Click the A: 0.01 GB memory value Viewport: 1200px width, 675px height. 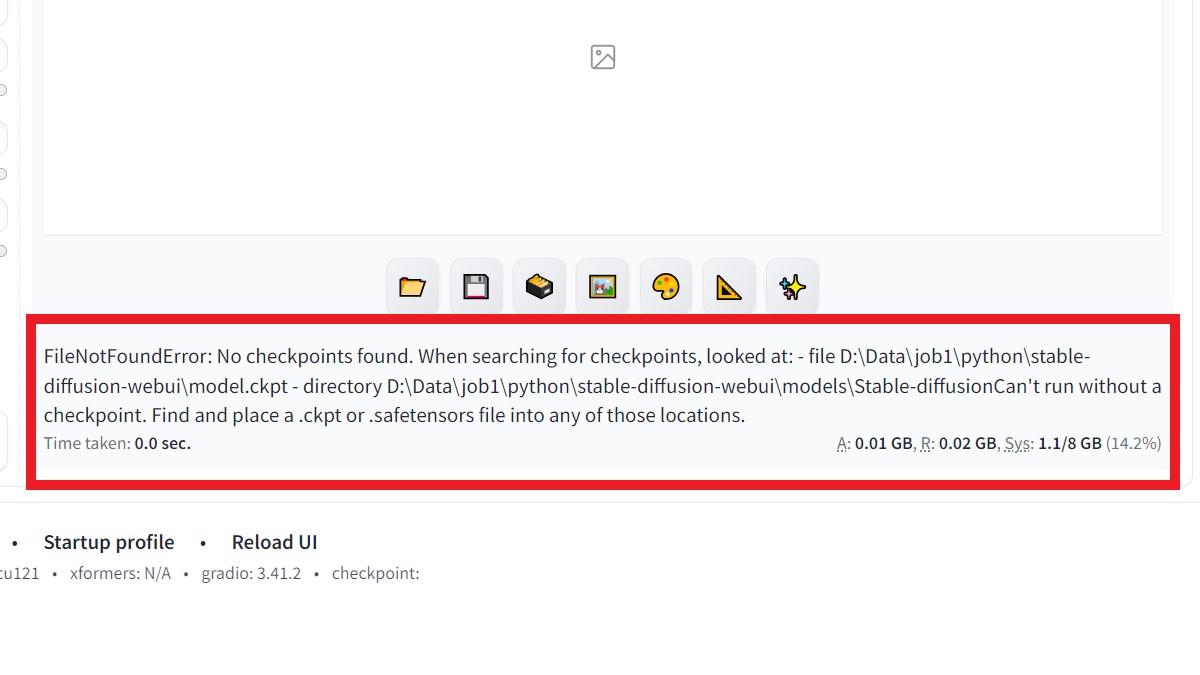pyautogui.click(x=875, y=443)
